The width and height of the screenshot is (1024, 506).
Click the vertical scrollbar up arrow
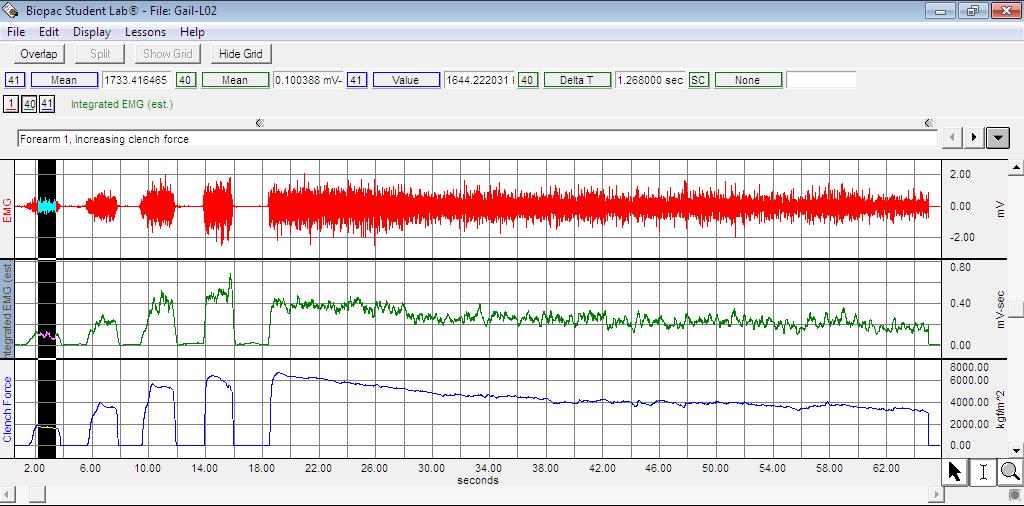coord(1016,167)
